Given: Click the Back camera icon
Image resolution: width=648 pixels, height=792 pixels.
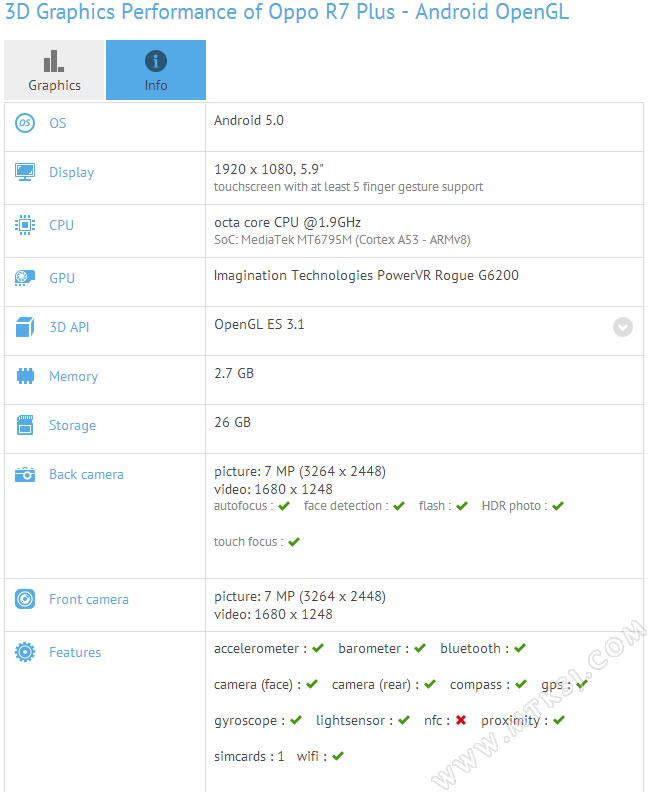Looking at the screenshot, I should coord(25,475).
